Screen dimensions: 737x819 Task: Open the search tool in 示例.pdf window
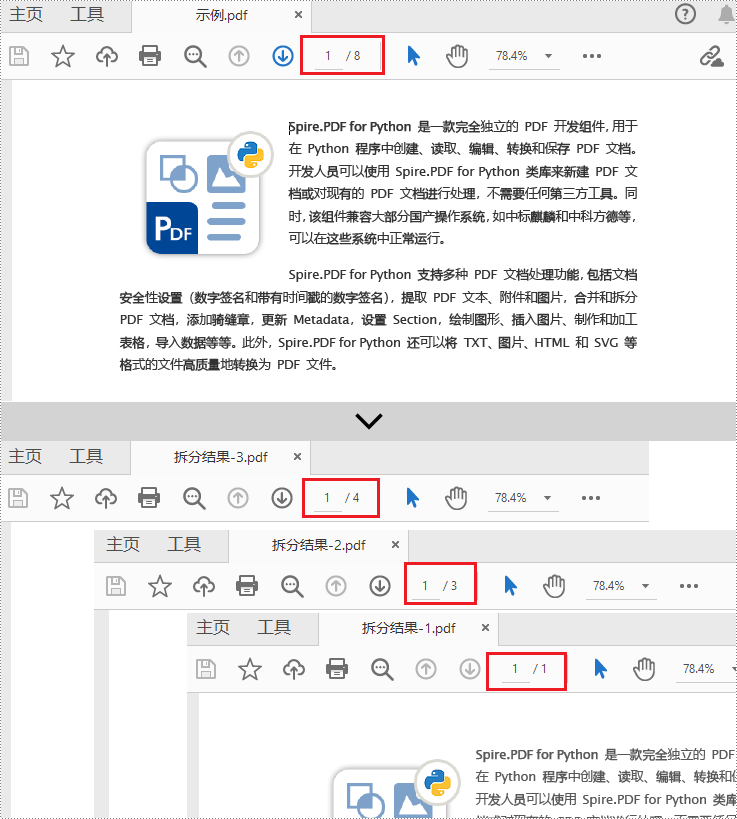195,56
